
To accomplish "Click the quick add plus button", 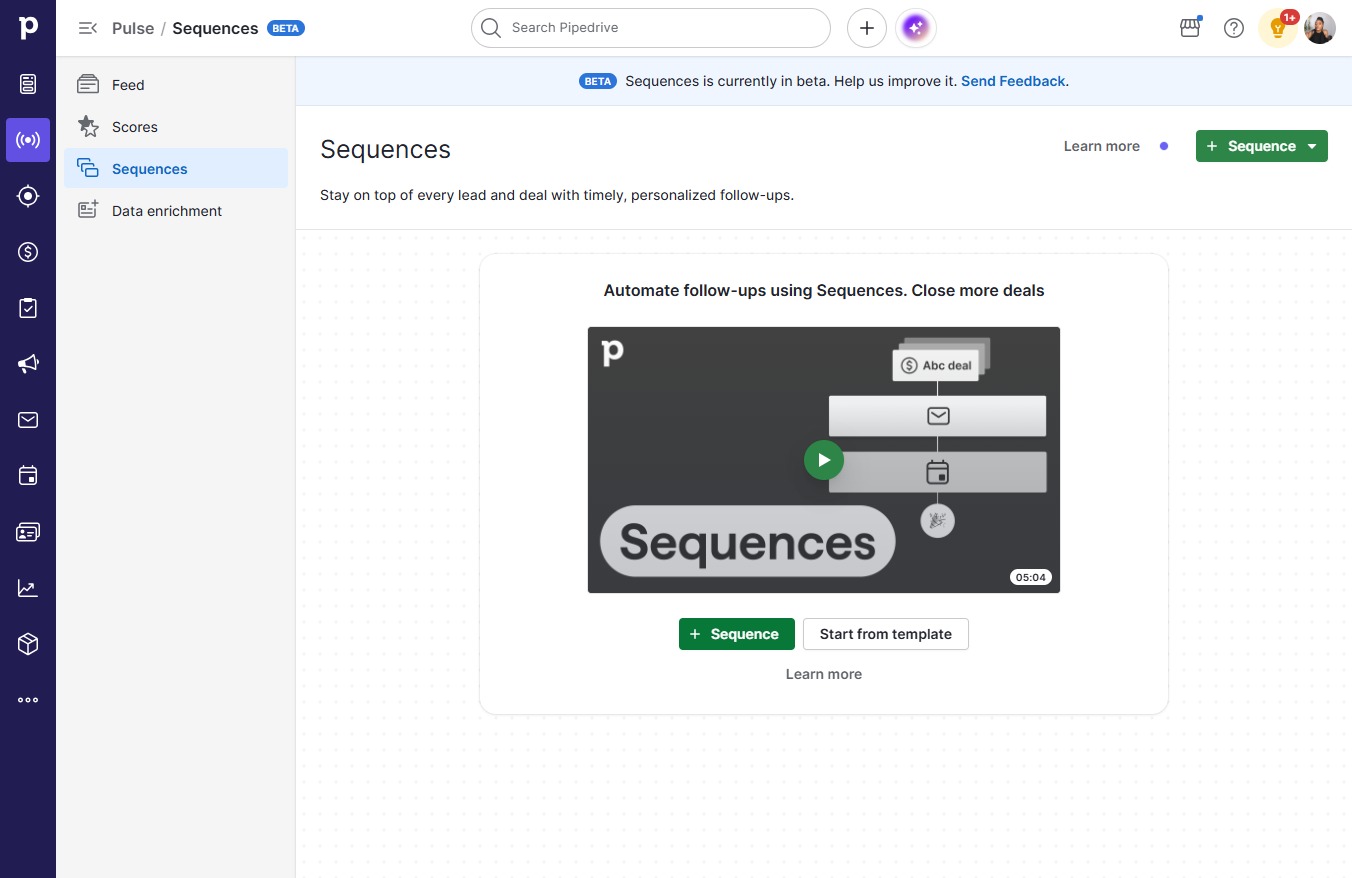I will pyautogui.click(x=867, y=28).
